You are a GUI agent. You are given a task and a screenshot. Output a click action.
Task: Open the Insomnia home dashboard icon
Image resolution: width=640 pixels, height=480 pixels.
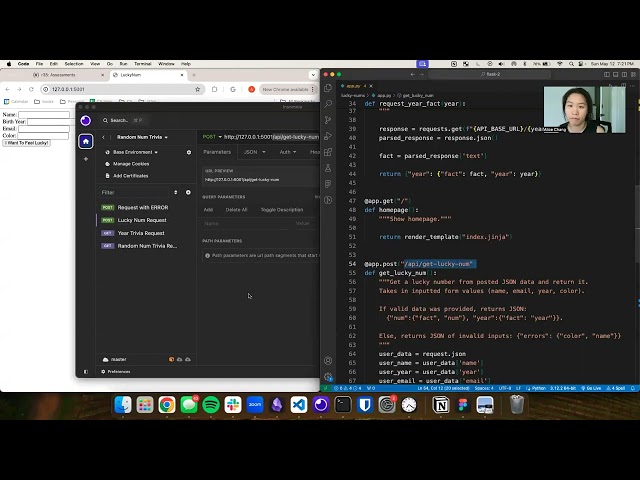pyautogui.click(x=86, y=141)
